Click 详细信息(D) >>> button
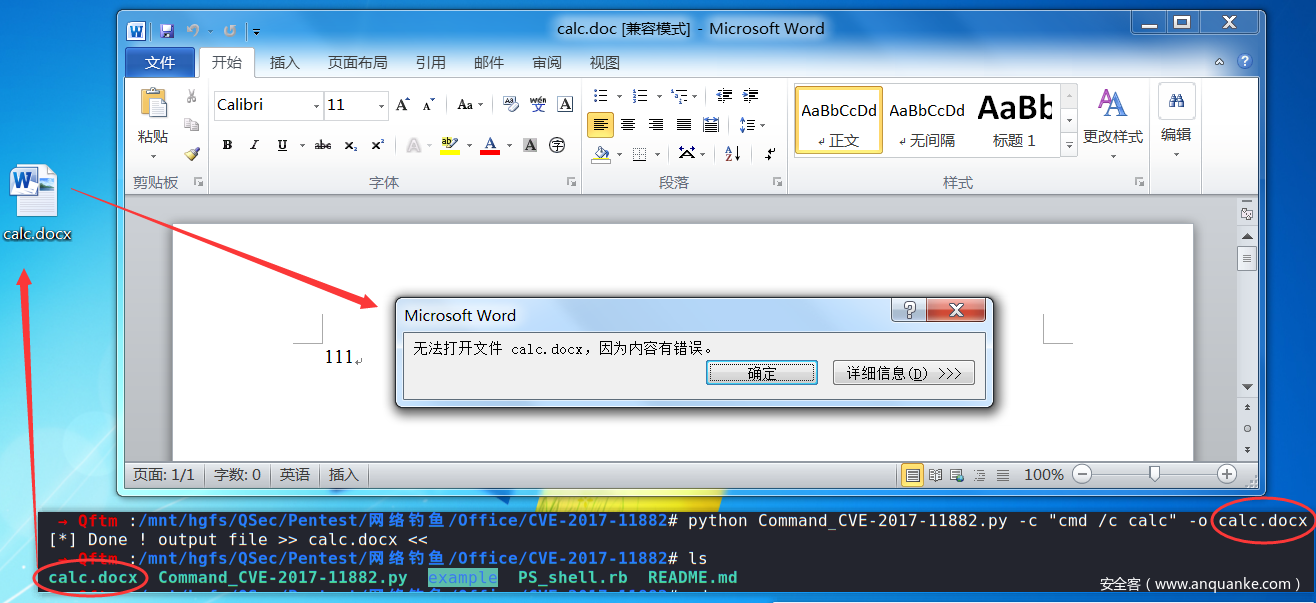This screenshot has width=1316, height=603. pos(903,373)
